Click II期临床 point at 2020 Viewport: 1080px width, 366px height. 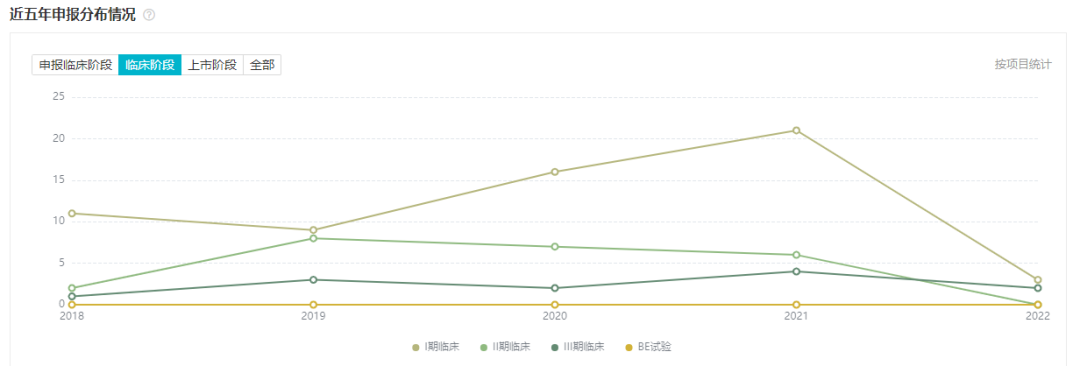[x=554, y=247]
